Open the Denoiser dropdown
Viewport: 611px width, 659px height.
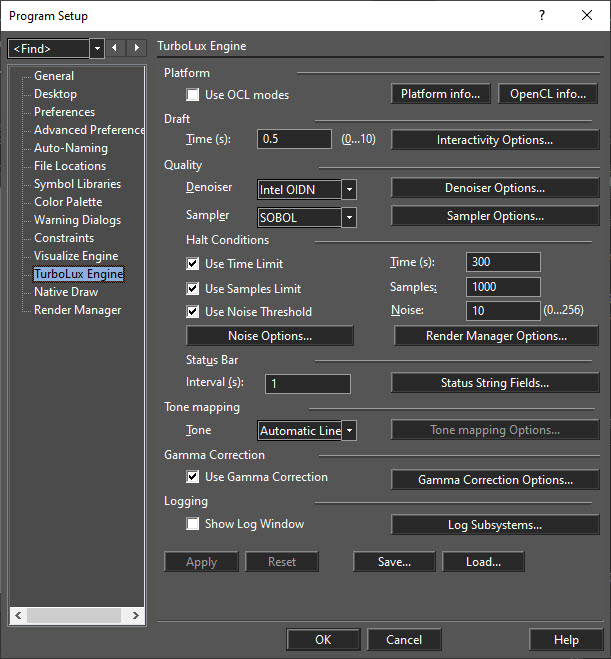[349, 190]
